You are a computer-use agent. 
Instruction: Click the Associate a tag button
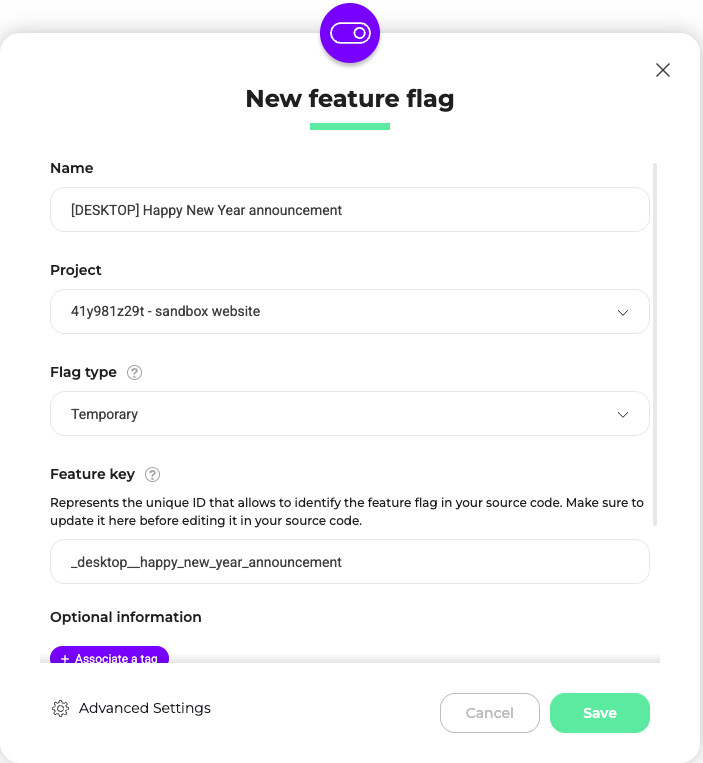pyautogui.click(x=109, y=655)
